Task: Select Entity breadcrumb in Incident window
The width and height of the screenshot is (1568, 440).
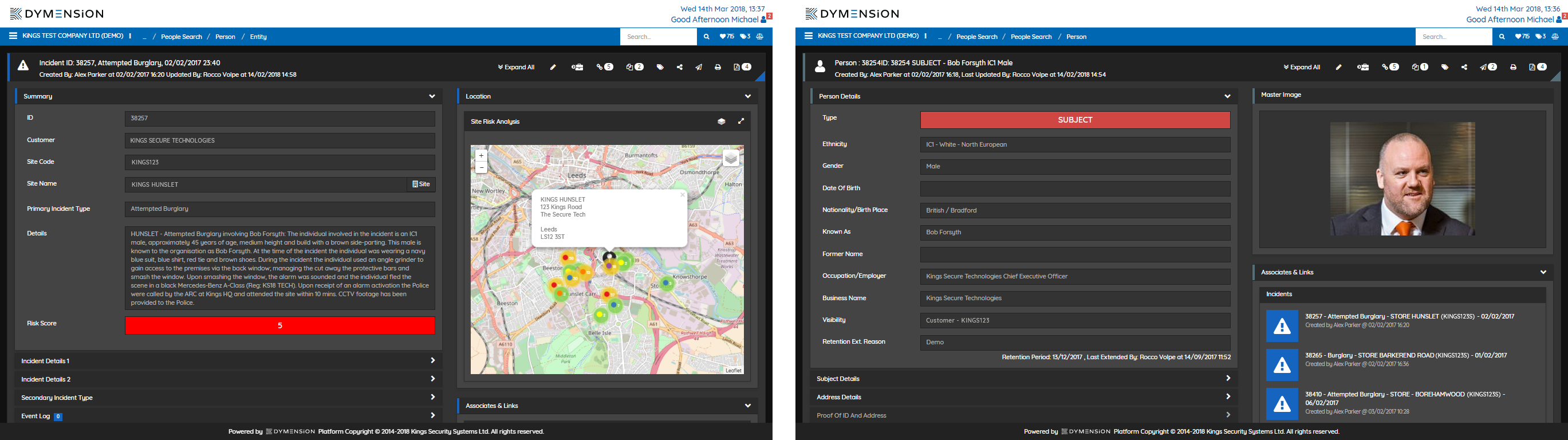Action: point(258,37)
